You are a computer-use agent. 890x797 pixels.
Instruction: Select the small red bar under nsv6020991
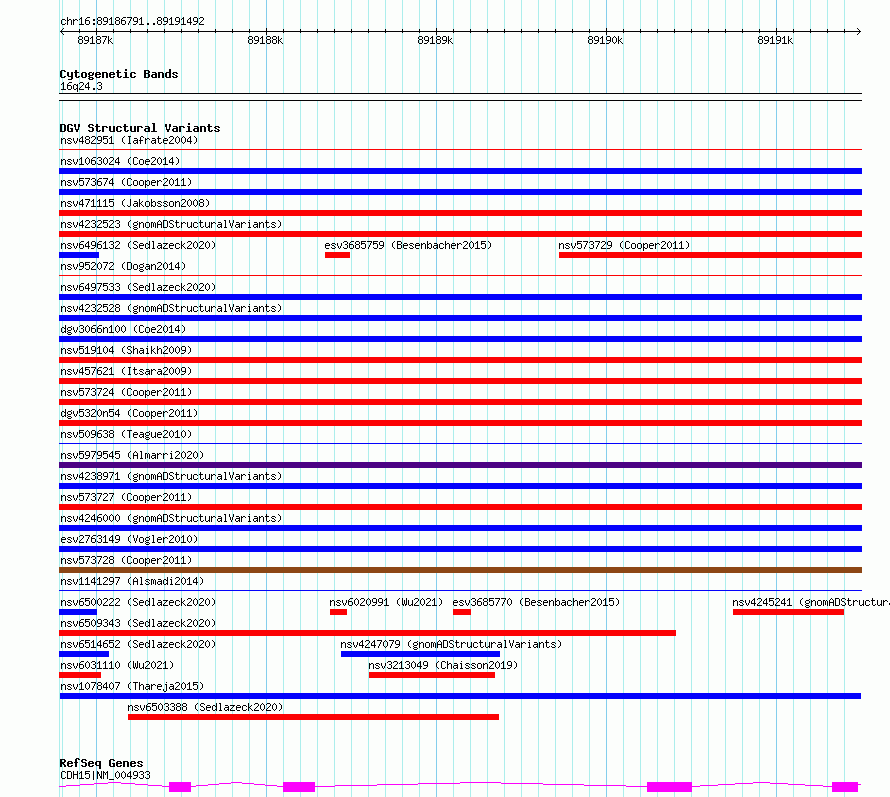(x=338, y=612)
